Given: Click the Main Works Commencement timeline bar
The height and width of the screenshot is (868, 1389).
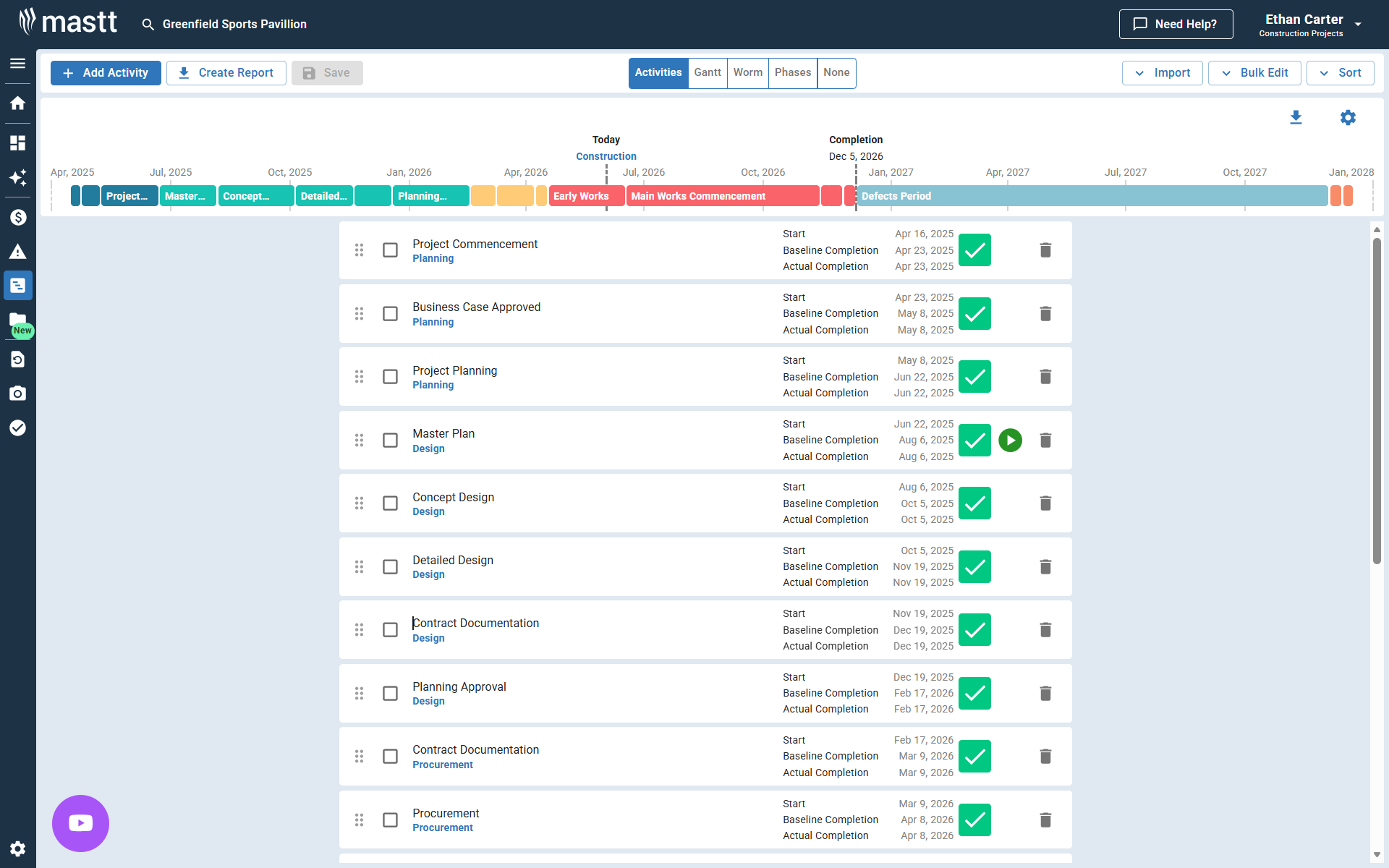Looking at the screenshot, I should tap(723, 196).
